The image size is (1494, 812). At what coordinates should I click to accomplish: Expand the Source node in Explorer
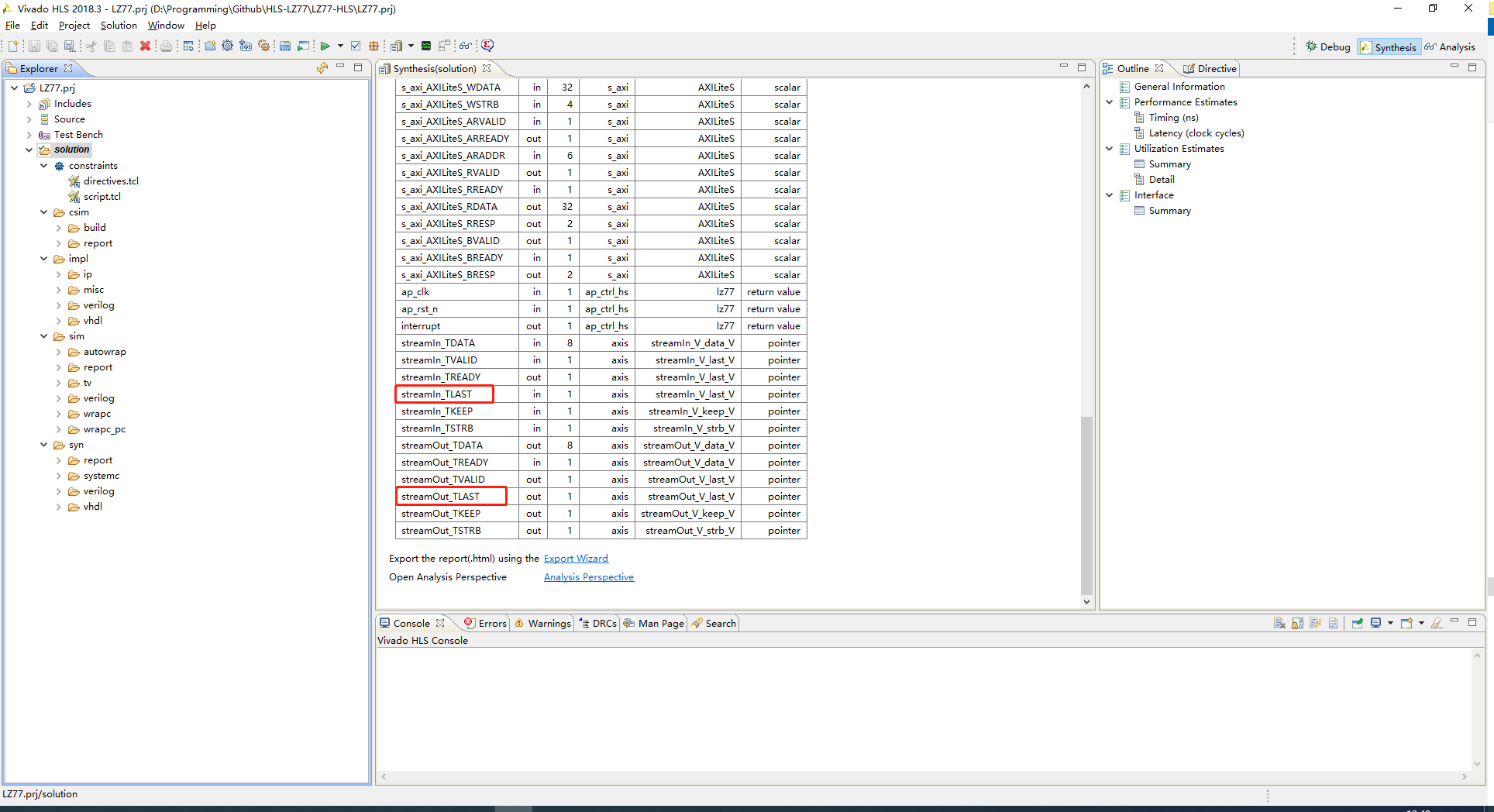click(29, 119)
